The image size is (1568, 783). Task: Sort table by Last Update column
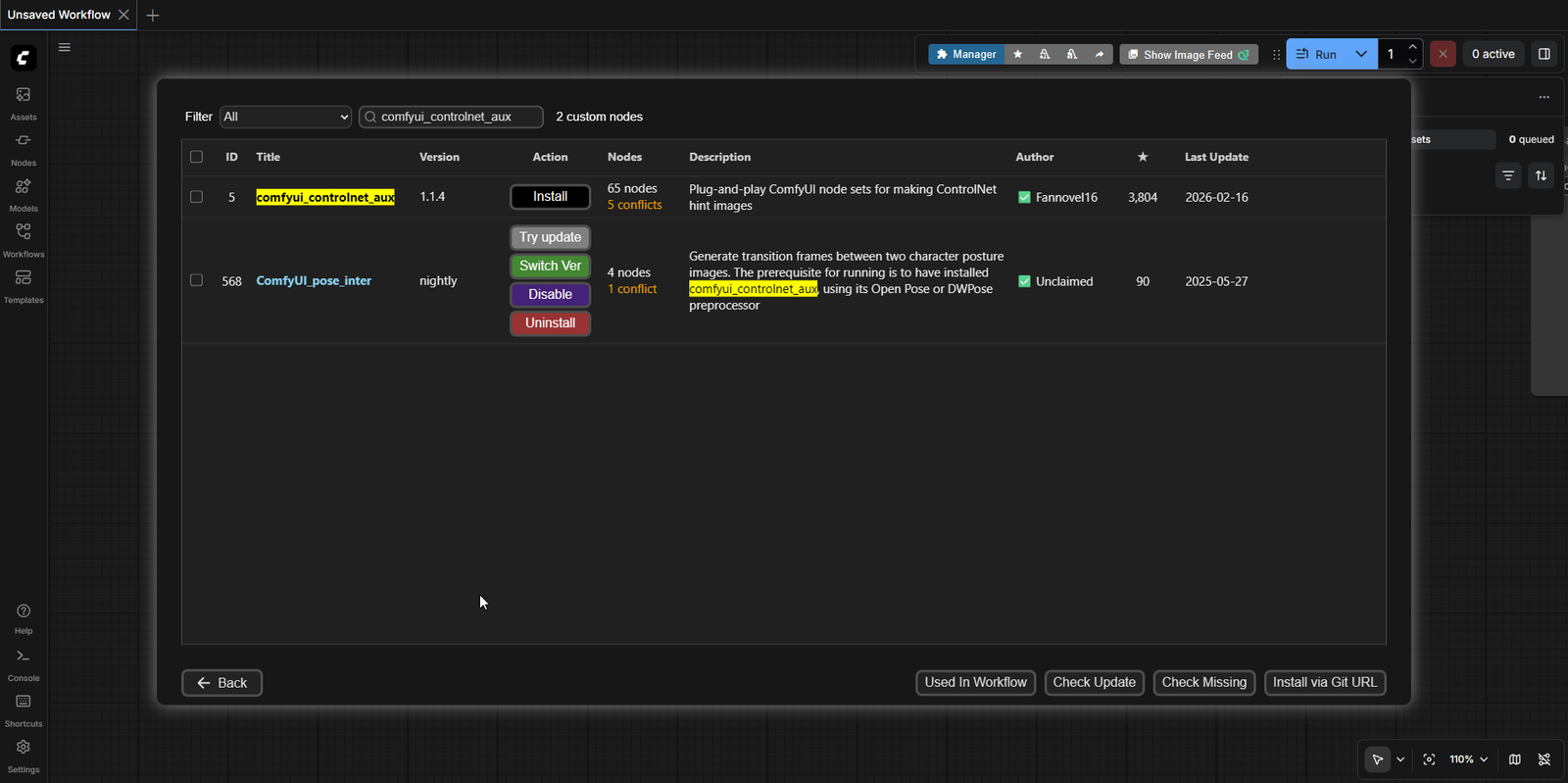pyautogui.click(x=1216, y=157)
